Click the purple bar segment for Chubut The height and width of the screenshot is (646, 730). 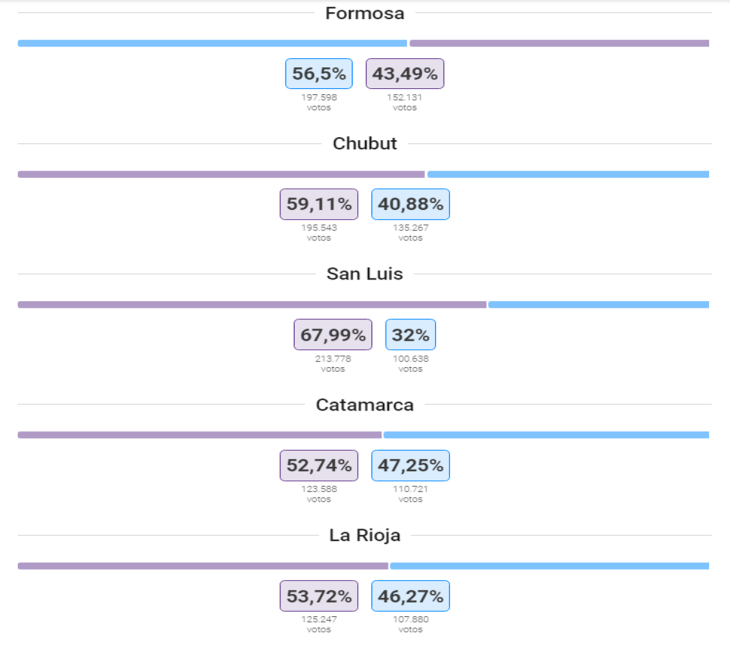pyautogui.click(x=221, y=174)
